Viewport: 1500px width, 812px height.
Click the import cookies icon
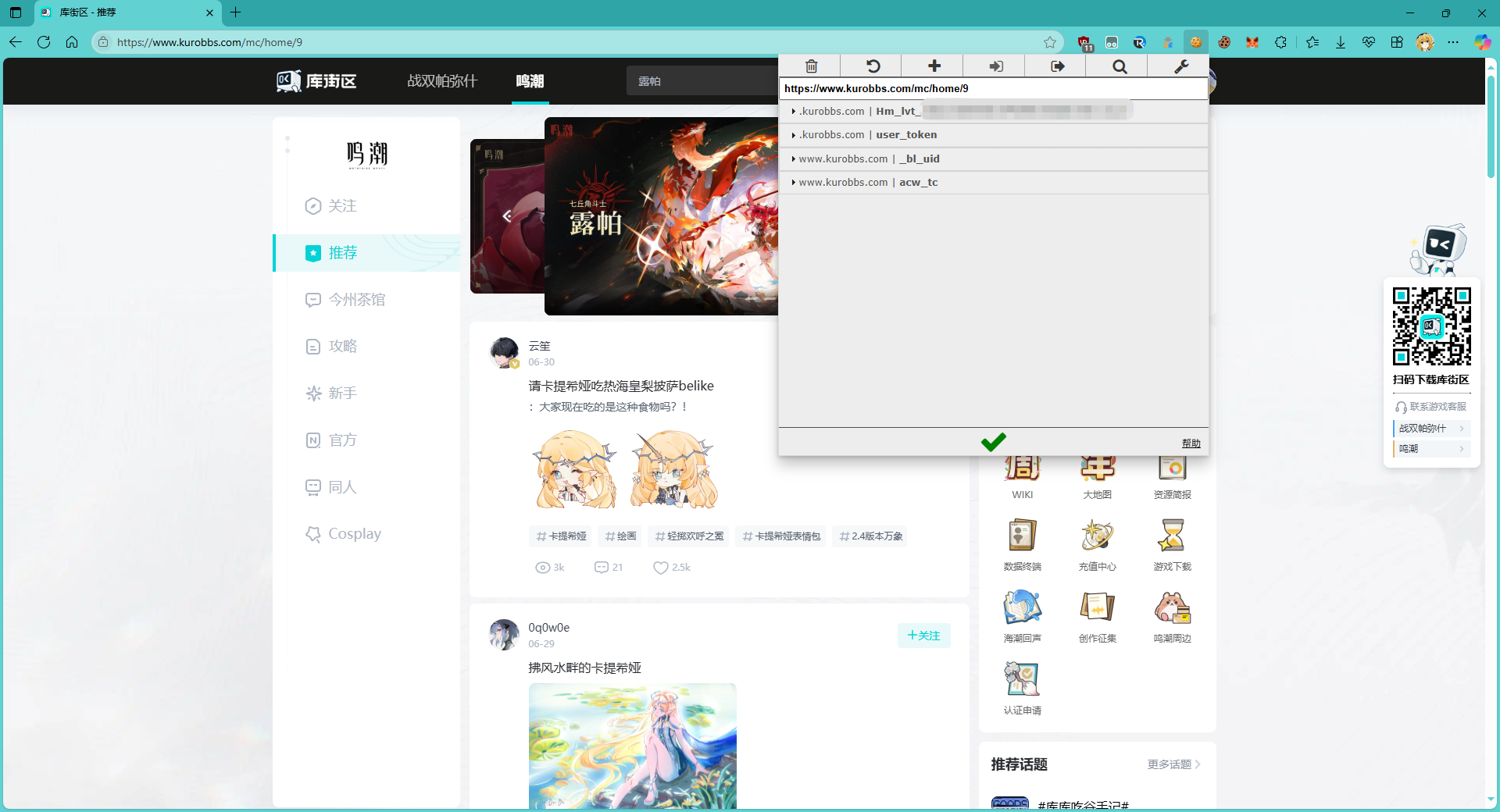click(x=995, y=66)
